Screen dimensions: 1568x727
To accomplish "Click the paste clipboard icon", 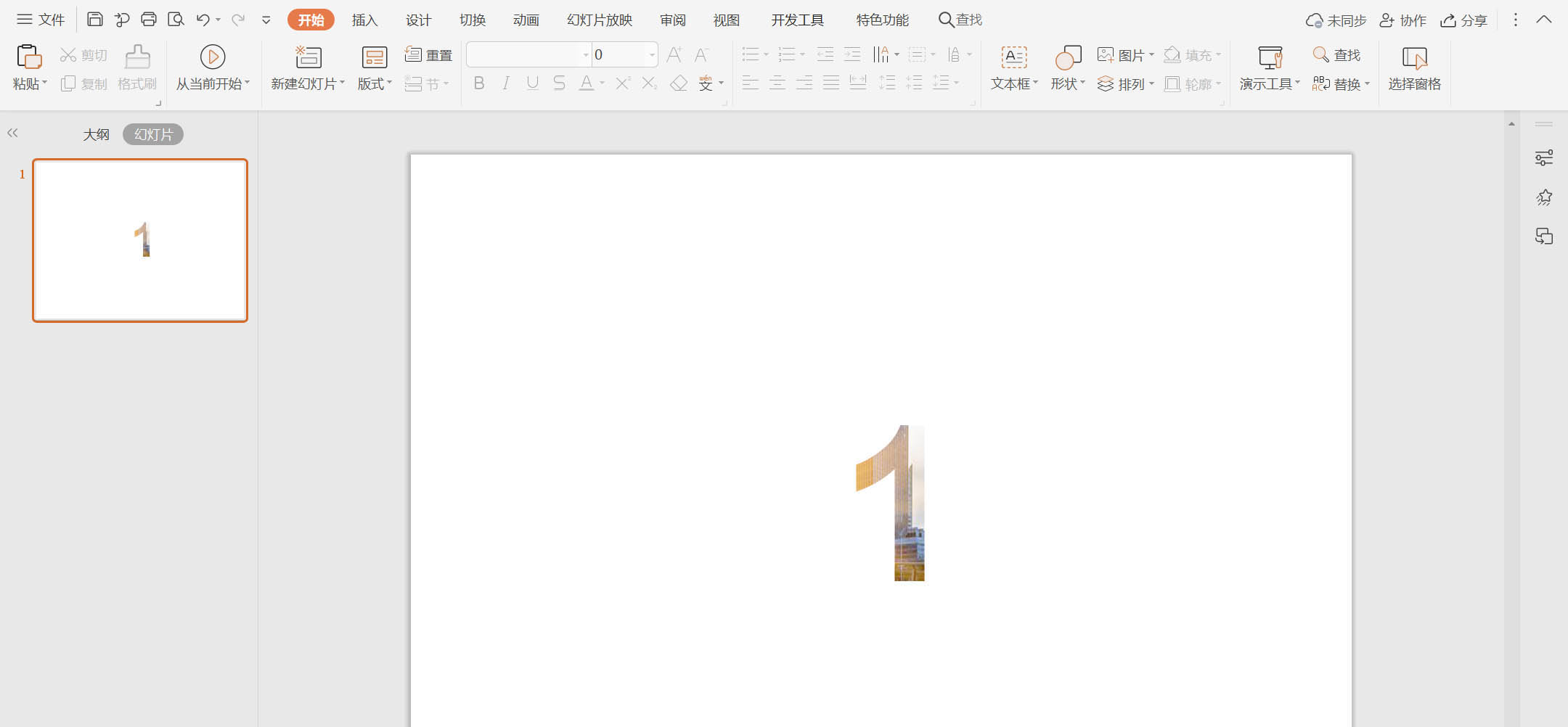I will (x=29, y=57).
